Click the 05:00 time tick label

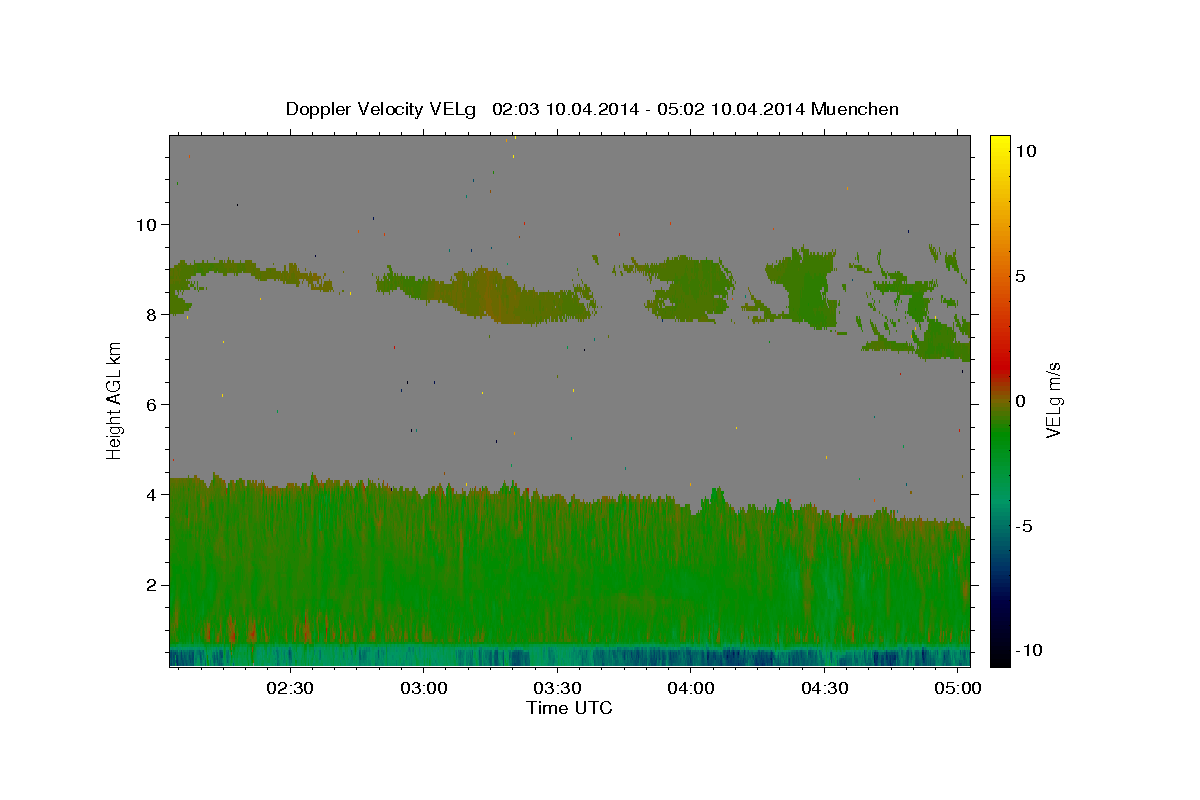pyautogui.click(x=957, y=689)
